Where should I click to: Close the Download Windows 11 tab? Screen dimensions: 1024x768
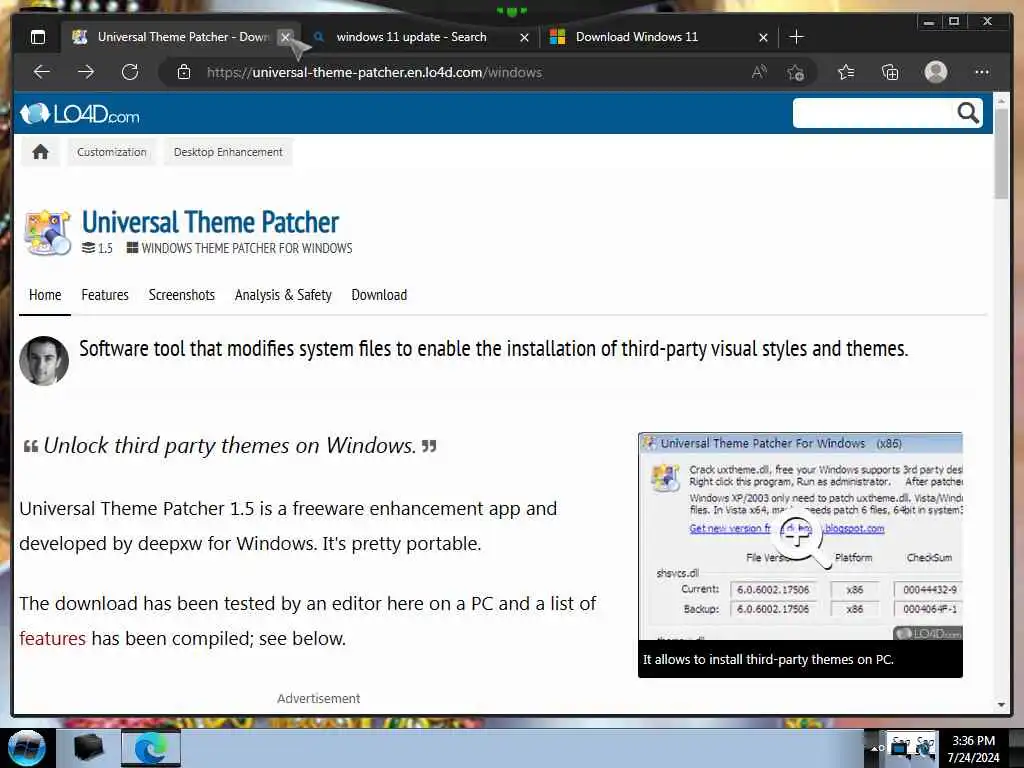pyautogui.click(x=763, y=37)
